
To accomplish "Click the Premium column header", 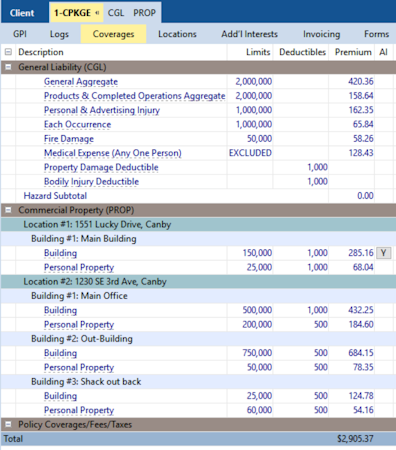I will click(x=353, y=52).
